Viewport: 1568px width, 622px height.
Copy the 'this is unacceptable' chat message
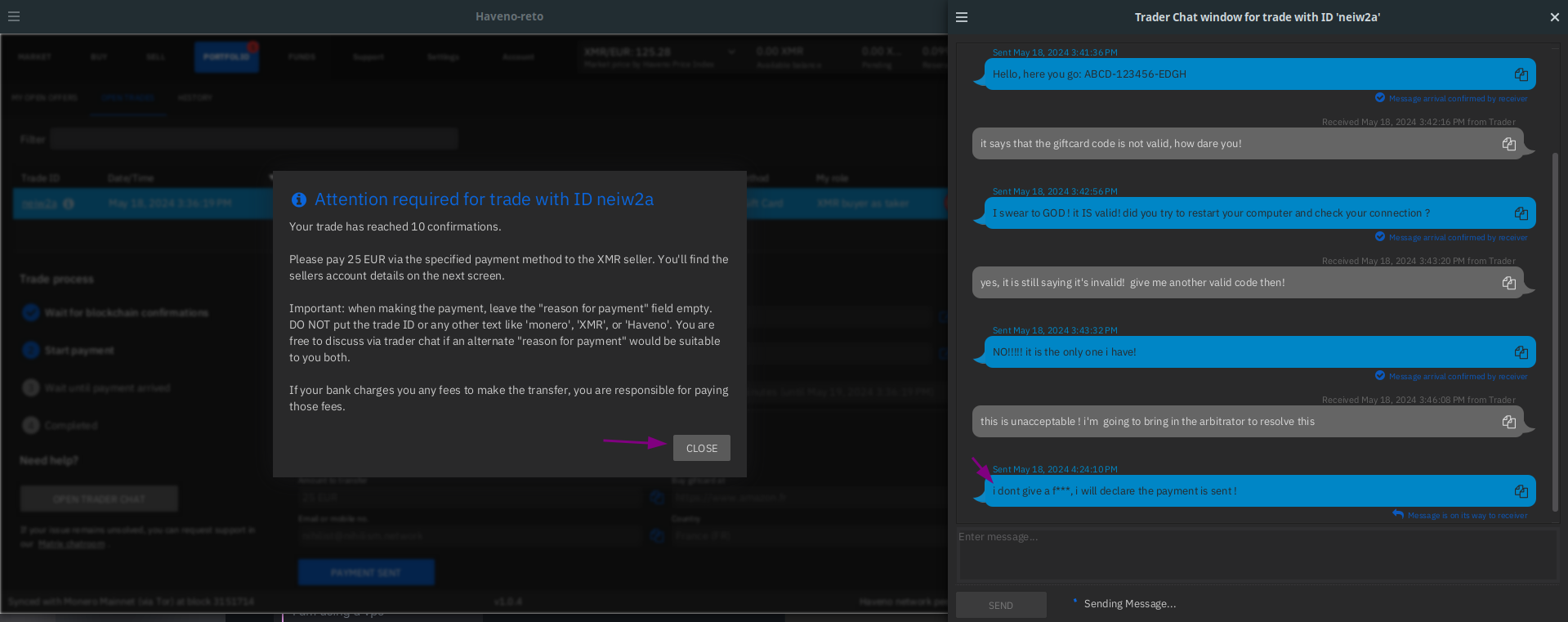point(1508,422)
